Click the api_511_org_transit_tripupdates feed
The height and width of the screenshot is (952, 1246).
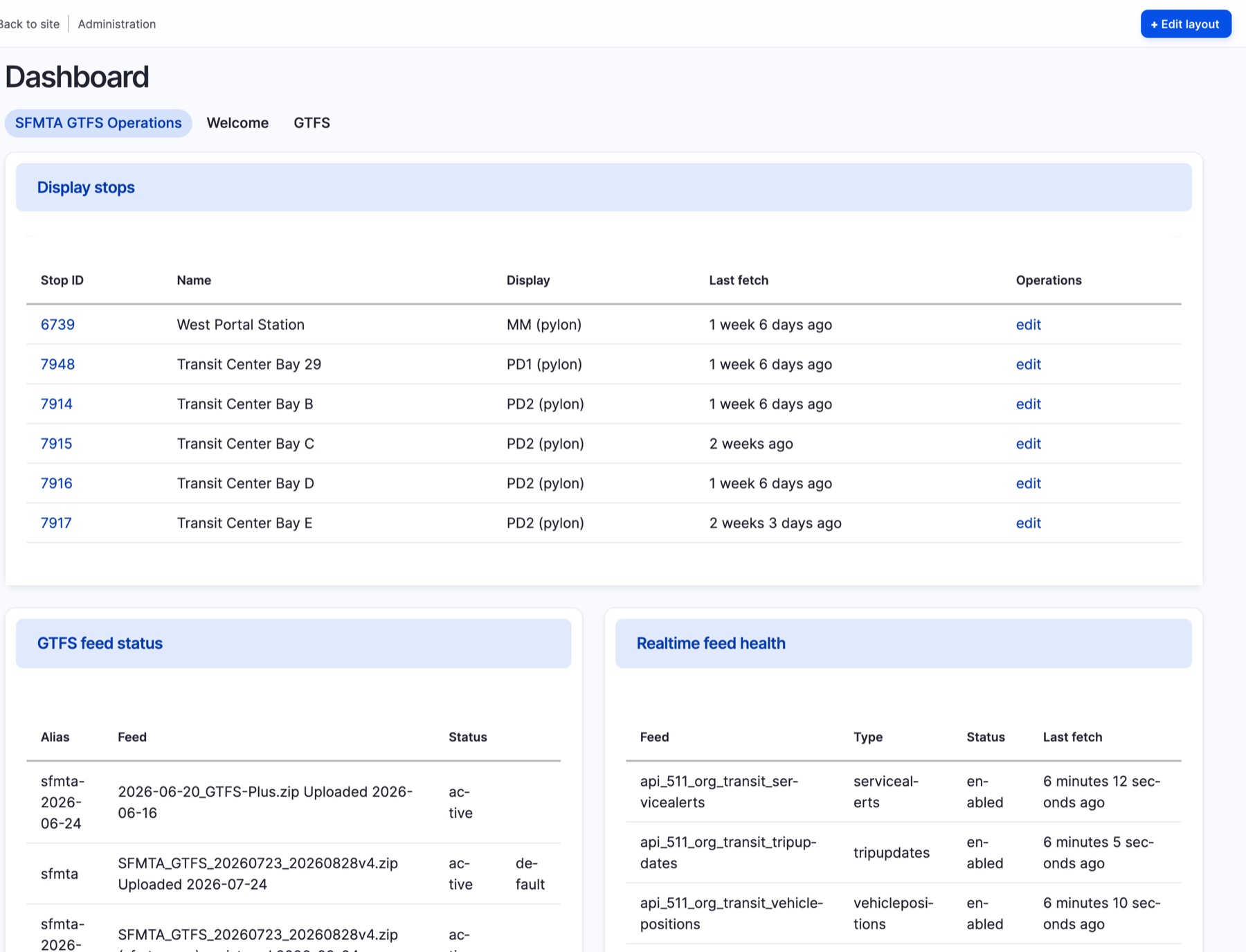coord(728,853)
